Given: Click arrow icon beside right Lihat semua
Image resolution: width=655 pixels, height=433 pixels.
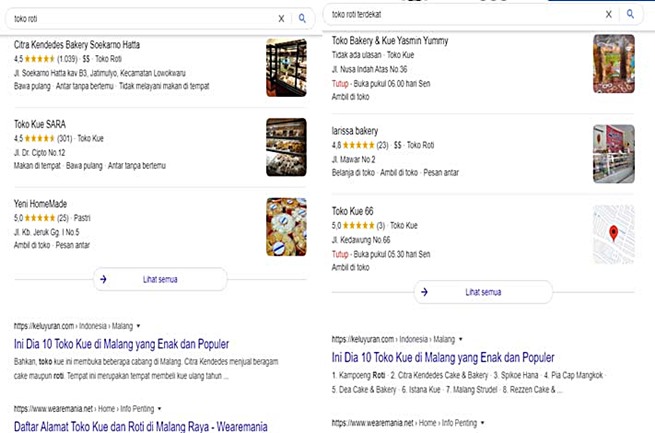Looking at the screenshot, I should click(x=424, y=292).
